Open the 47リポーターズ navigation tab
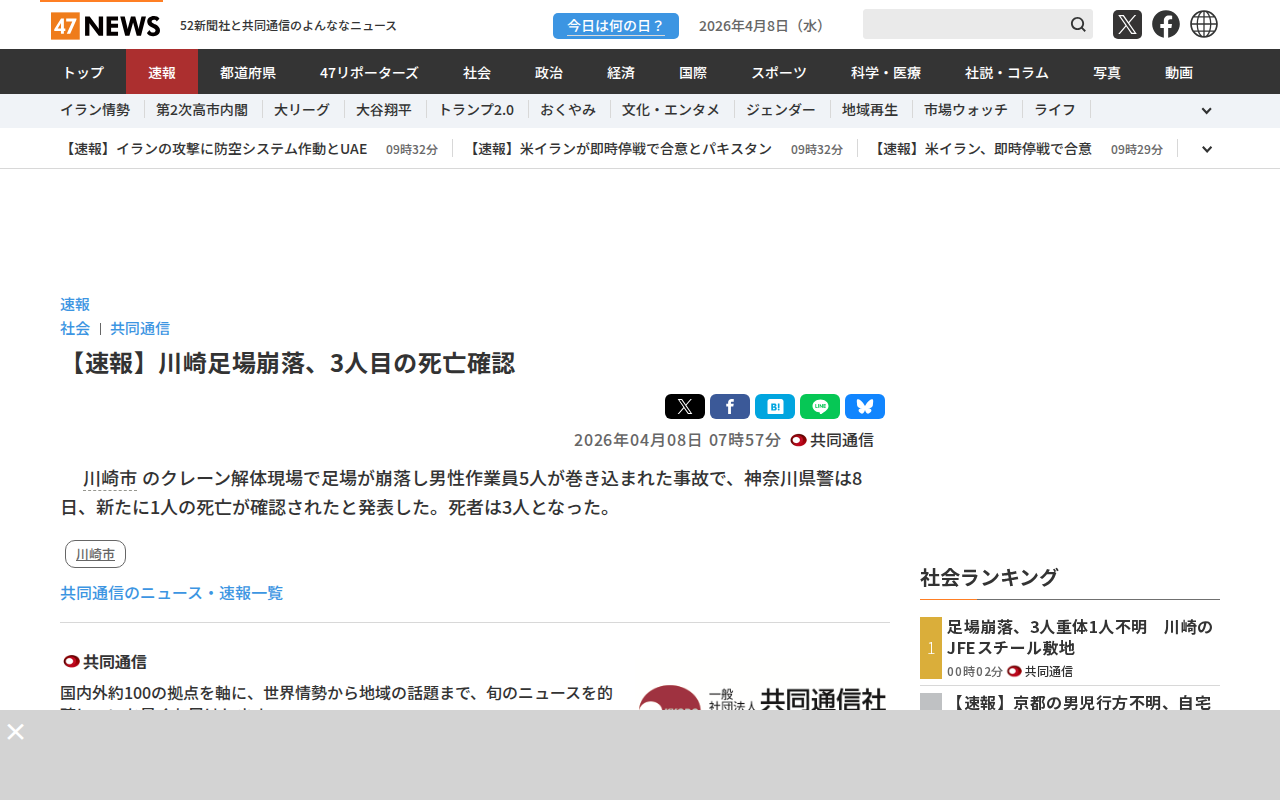The width and height of the screenshot is (1280, 800). (369, 72)
